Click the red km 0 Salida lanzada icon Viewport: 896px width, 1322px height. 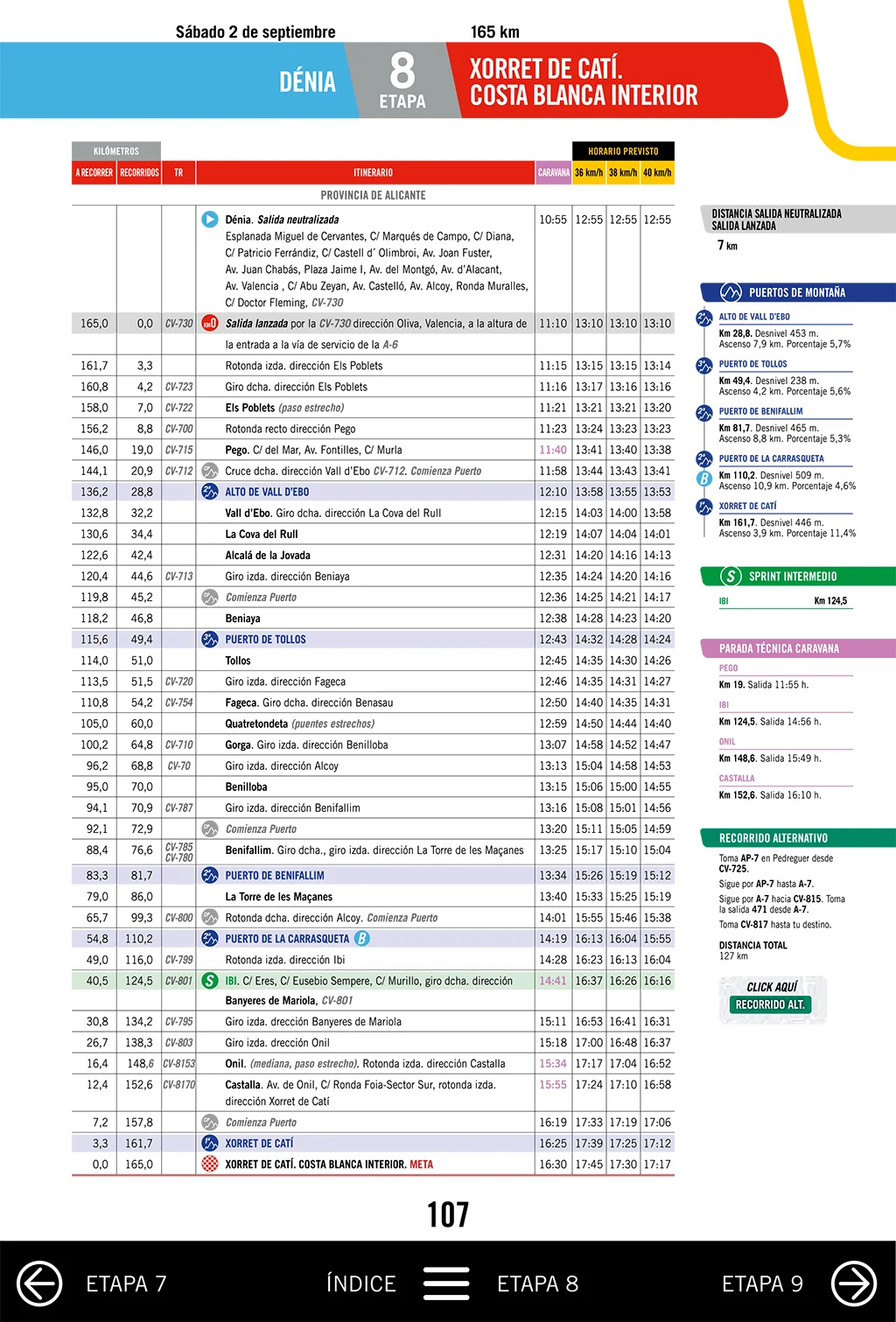210,324
